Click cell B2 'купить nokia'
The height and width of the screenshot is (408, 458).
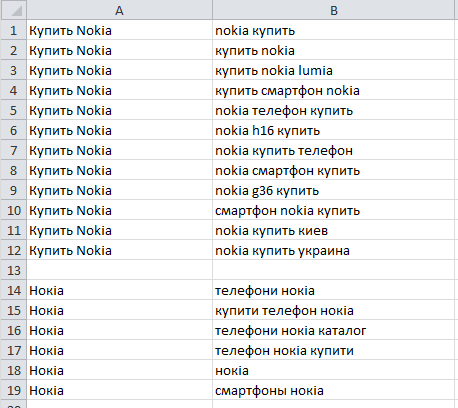(x=333, y=50)
